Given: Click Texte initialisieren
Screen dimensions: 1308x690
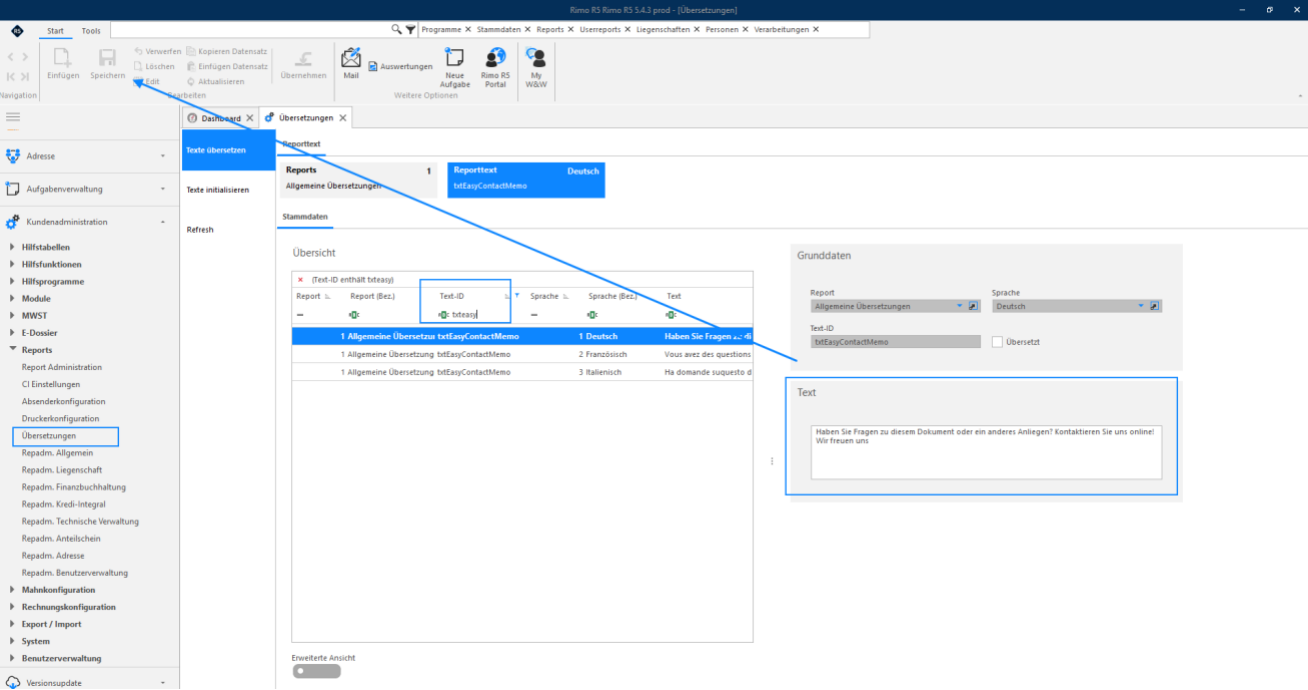Looking at the screenshot, I should [218, 189].
